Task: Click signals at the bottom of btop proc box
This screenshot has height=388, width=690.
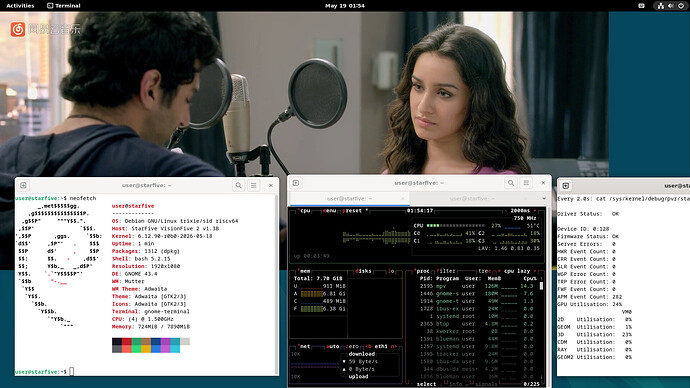Action: tap(485, 384)
